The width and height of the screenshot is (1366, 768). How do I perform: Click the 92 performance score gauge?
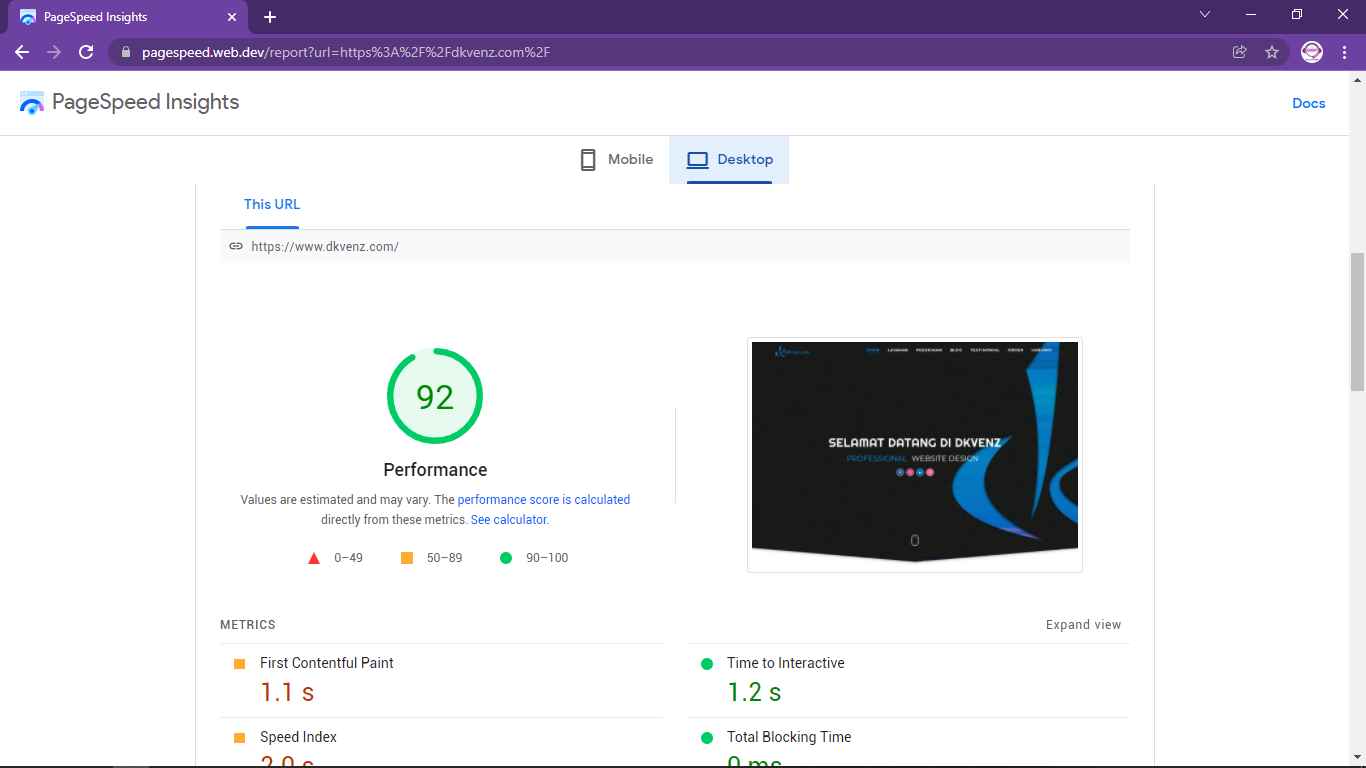pos(435,397)
